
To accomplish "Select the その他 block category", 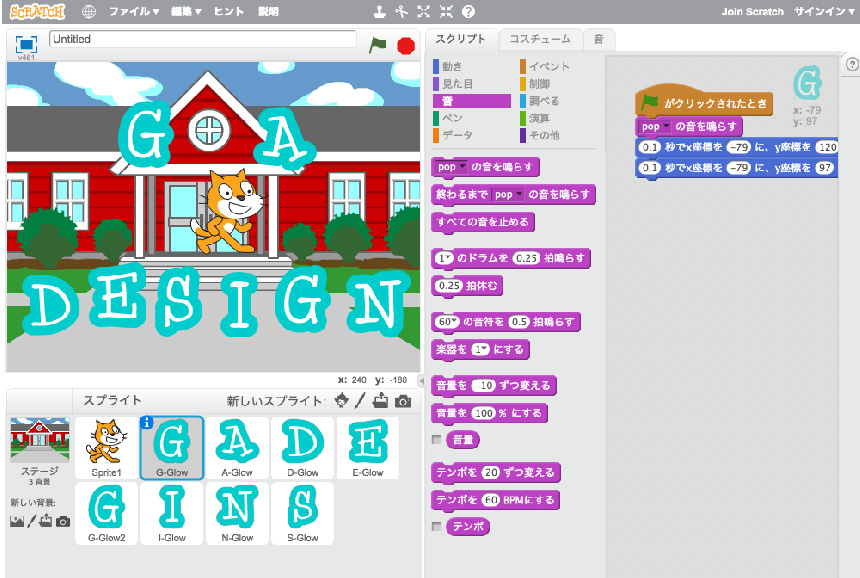I will coord(557,135).
